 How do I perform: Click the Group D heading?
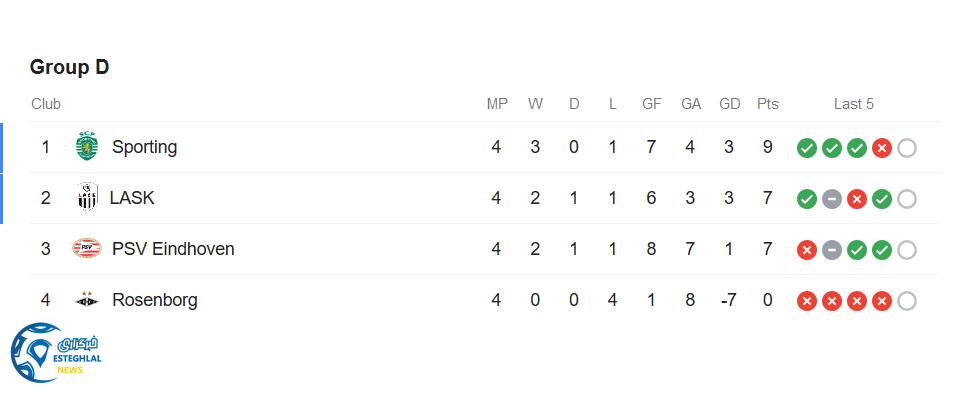tap(69, 67)
